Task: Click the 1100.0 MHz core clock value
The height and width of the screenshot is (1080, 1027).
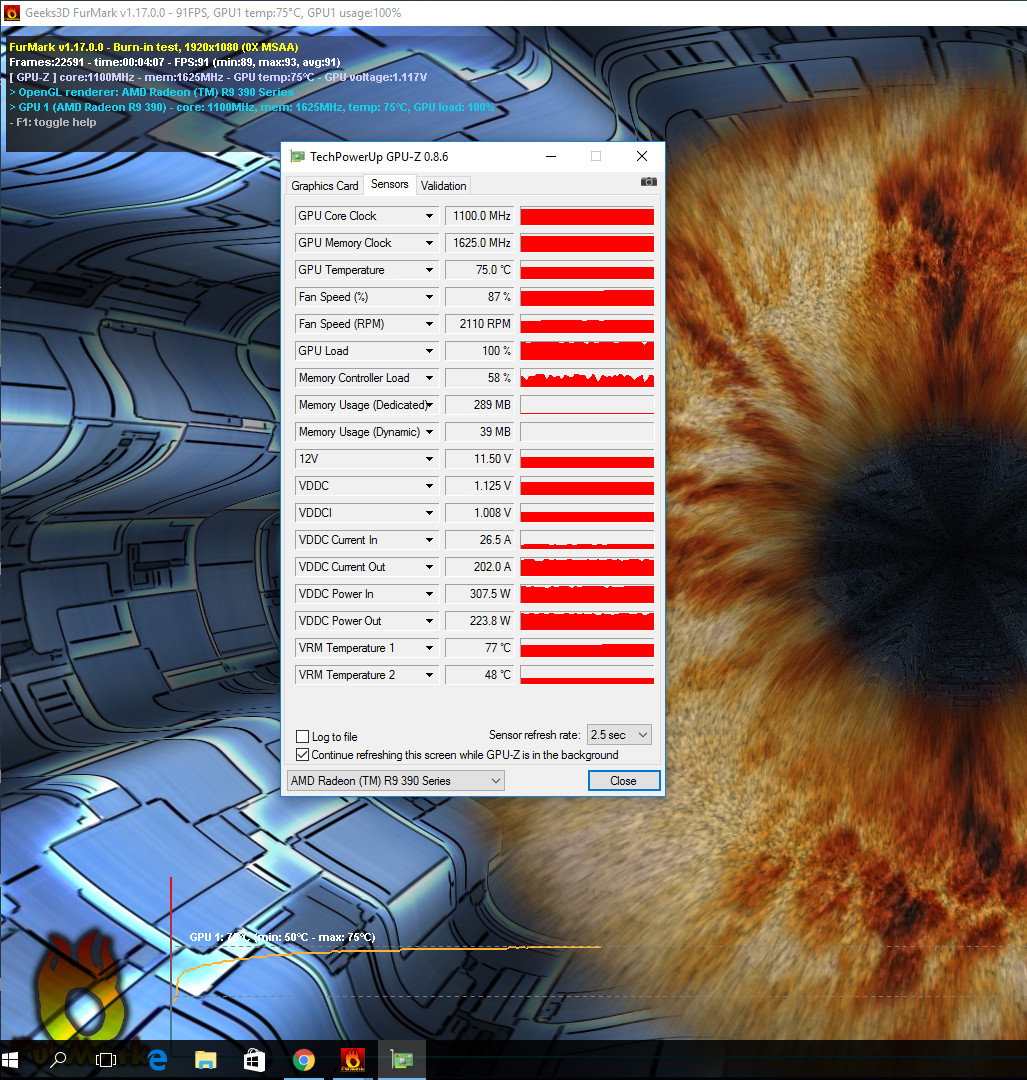Action: 480,216
